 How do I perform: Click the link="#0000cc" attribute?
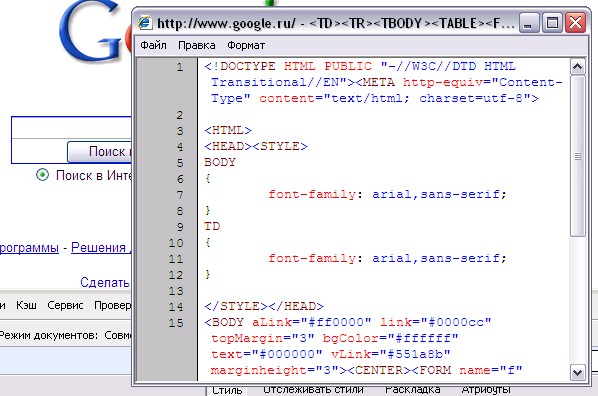[x=436, y=322]
